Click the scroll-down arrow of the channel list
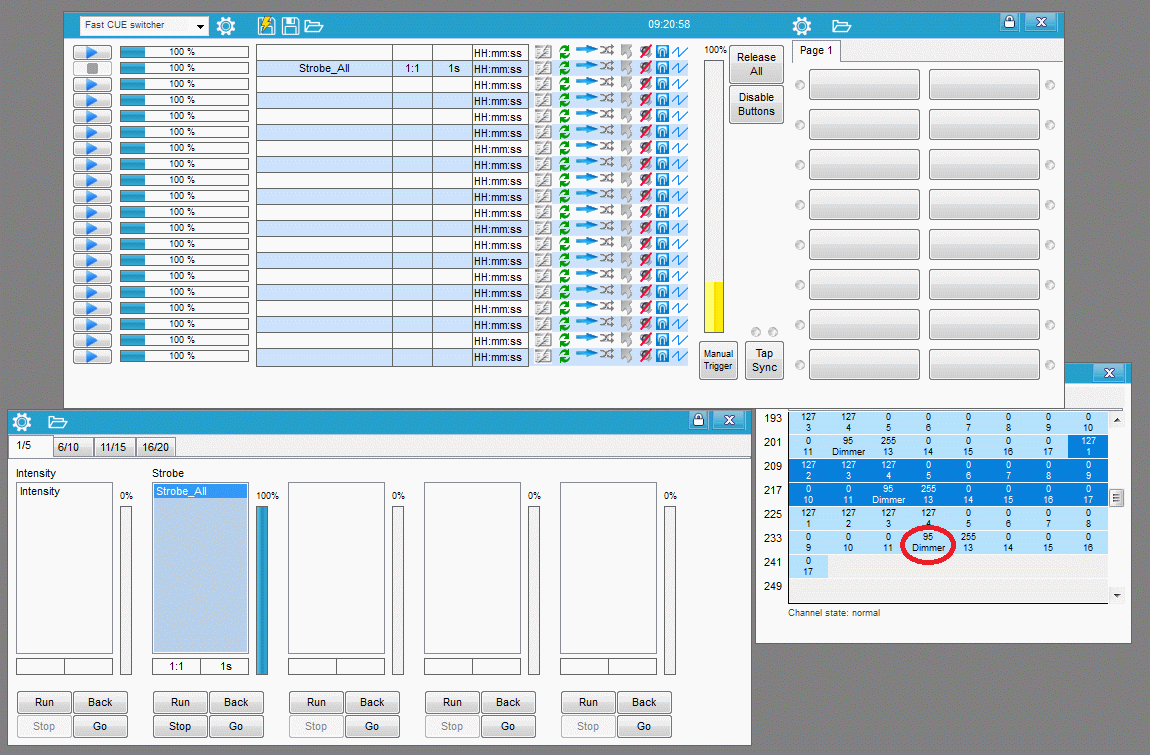Screen dimensions: 1150x755 coord(1117,595)
